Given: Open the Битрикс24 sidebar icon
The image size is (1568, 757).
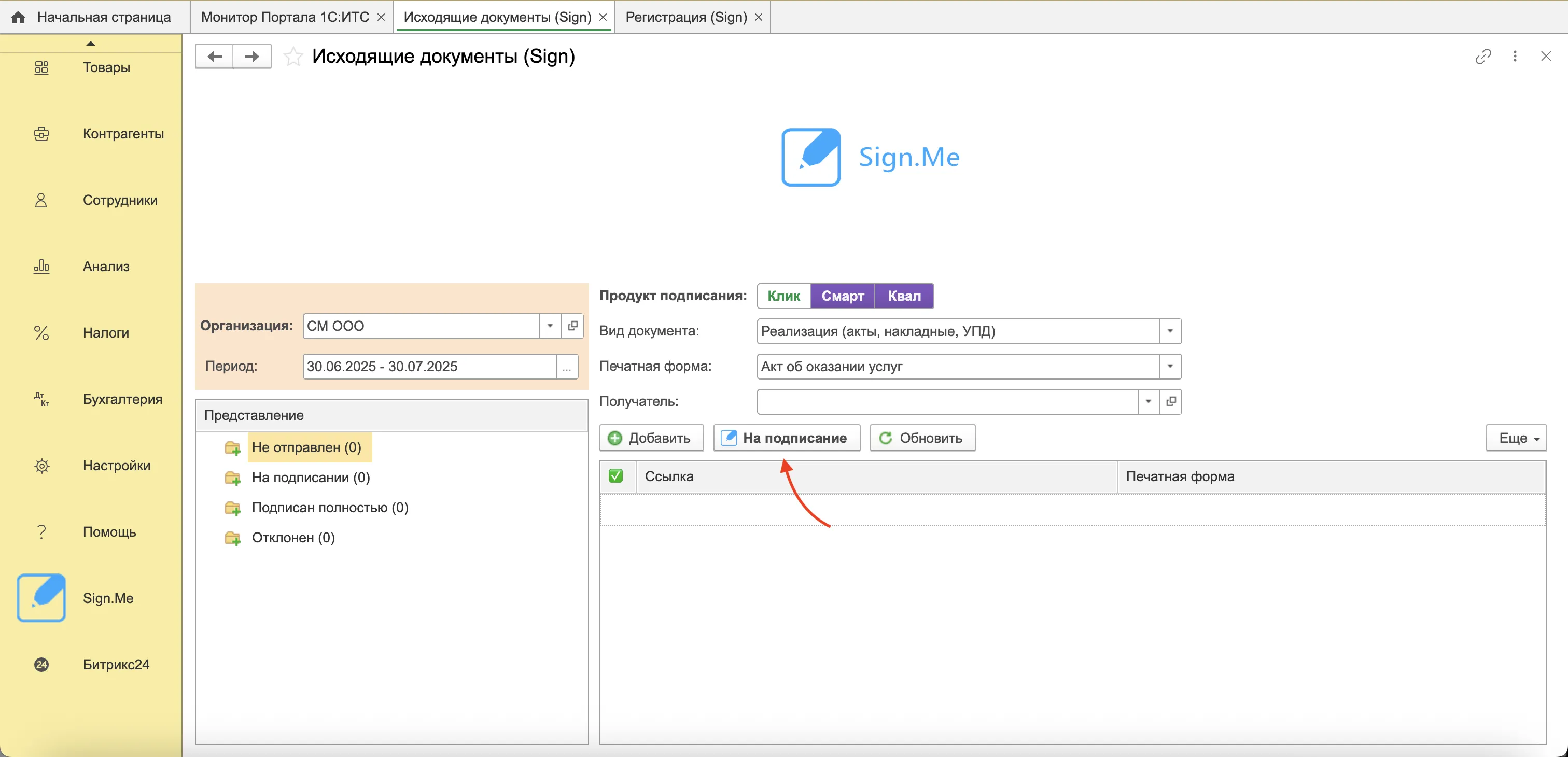Looking at the screenshot, I should [41, 665].
